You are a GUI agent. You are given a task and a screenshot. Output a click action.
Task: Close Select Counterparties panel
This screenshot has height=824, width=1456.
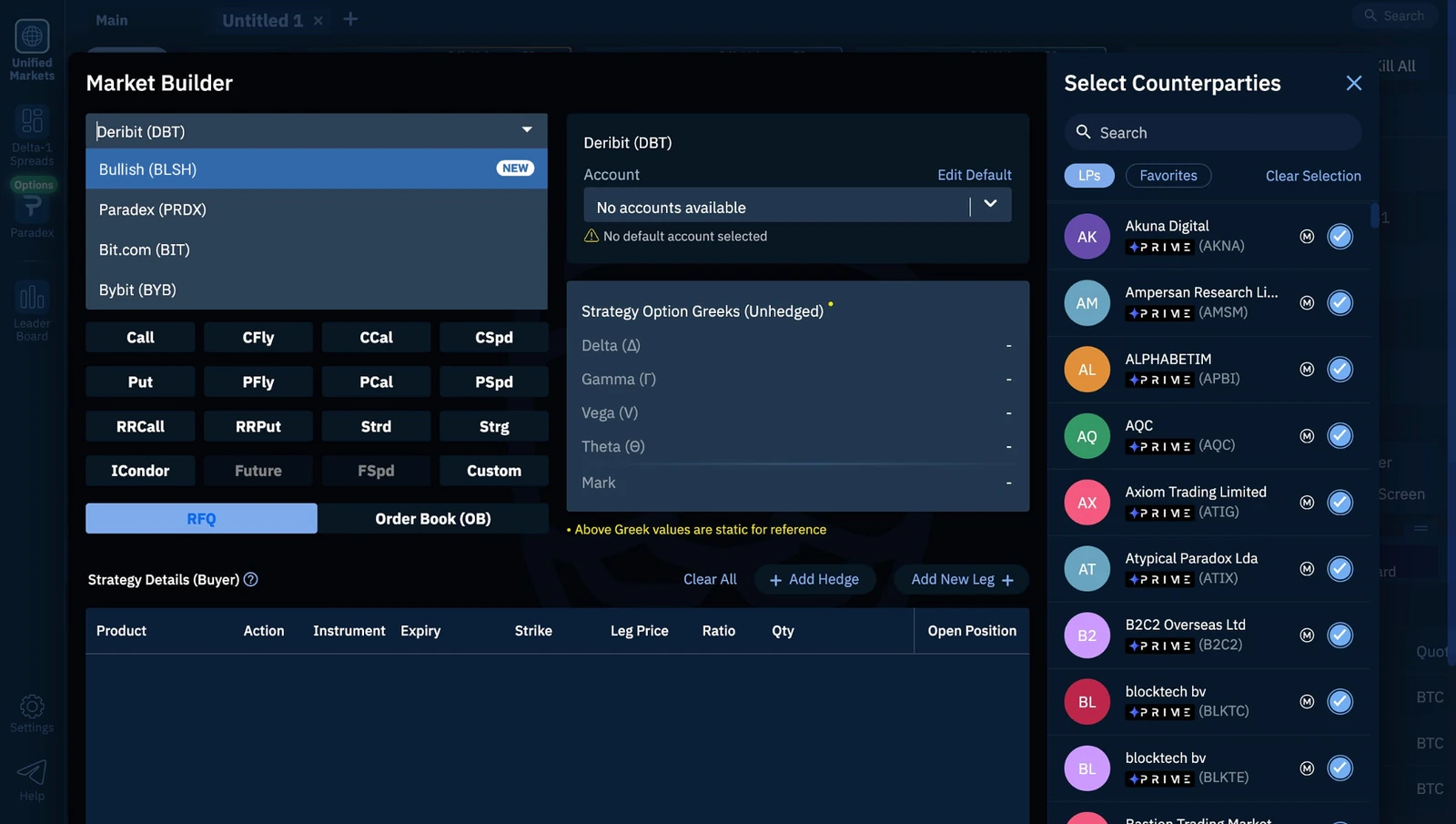point(1354,83)
